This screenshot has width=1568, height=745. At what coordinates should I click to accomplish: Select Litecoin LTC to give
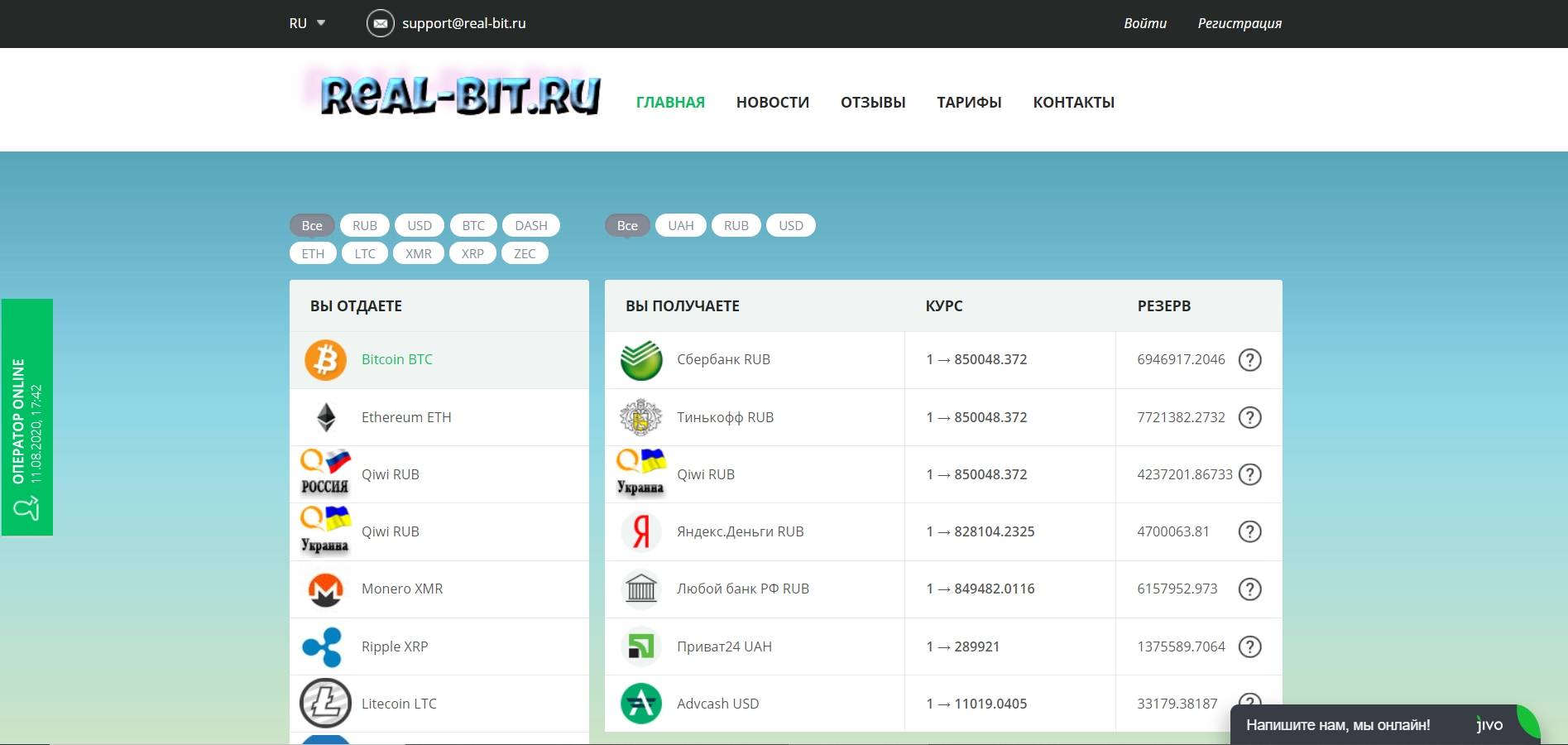tap(439, 704)
